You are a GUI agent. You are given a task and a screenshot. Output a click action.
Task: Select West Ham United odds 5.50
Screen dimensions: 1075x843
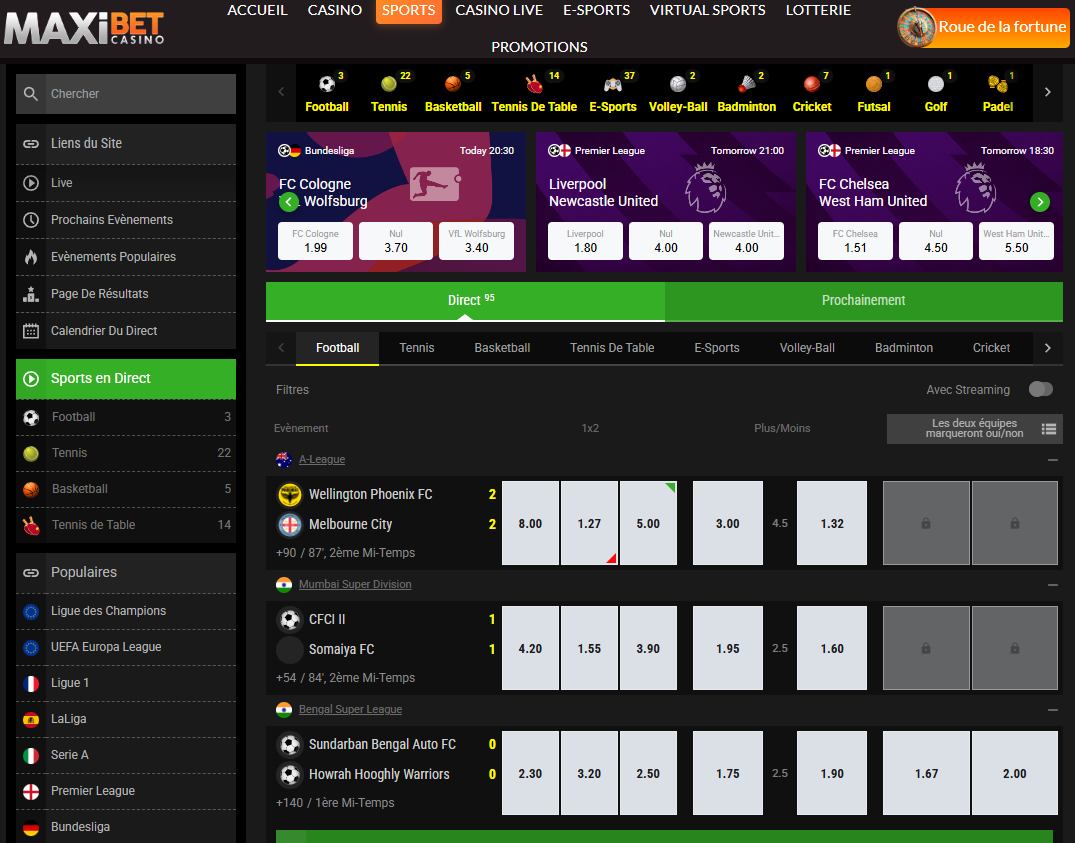point(1017,241)
